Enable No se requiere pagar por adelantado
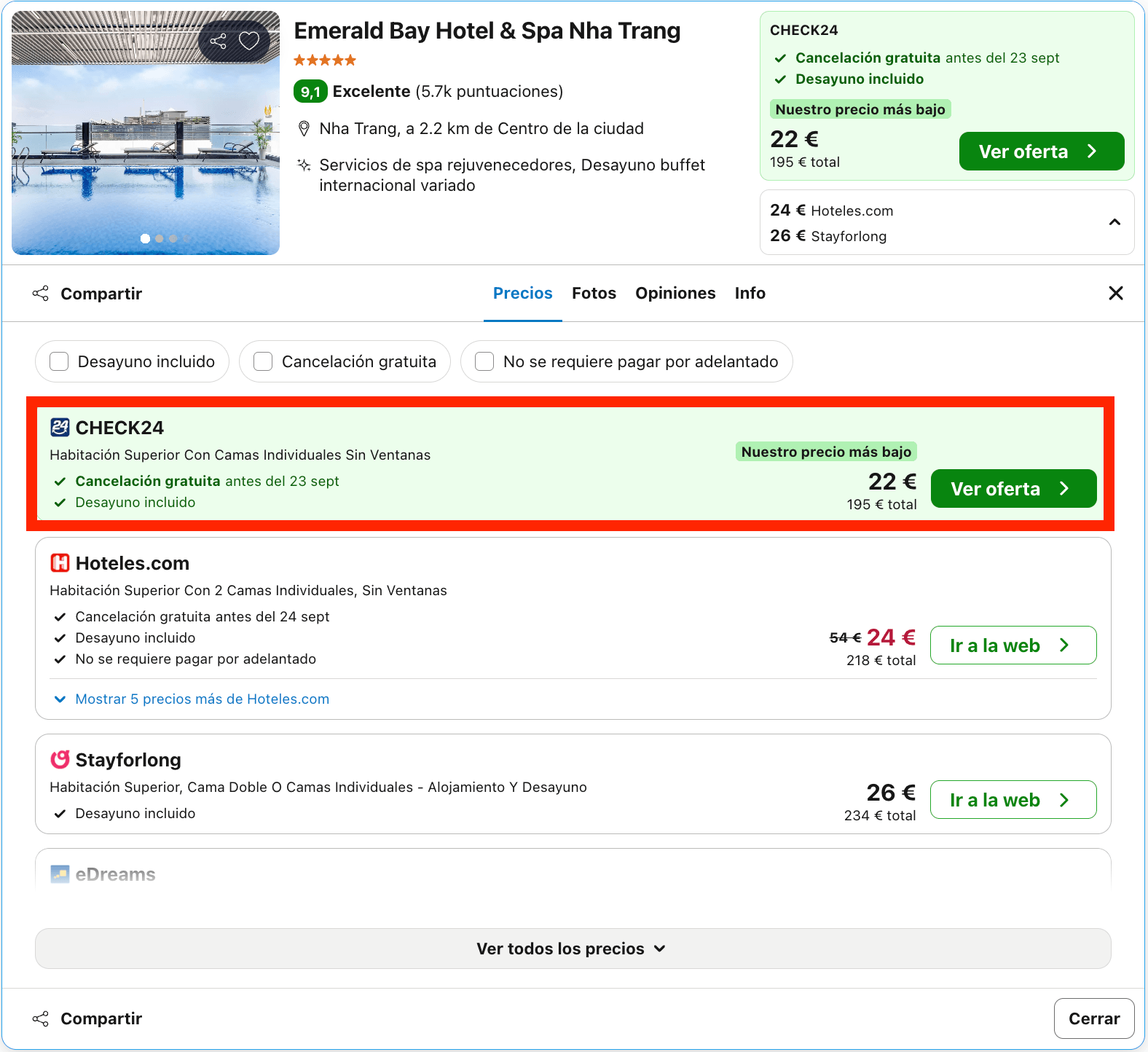The width and height of the screenshot is (1148, 1052). [x=484, y=361]
